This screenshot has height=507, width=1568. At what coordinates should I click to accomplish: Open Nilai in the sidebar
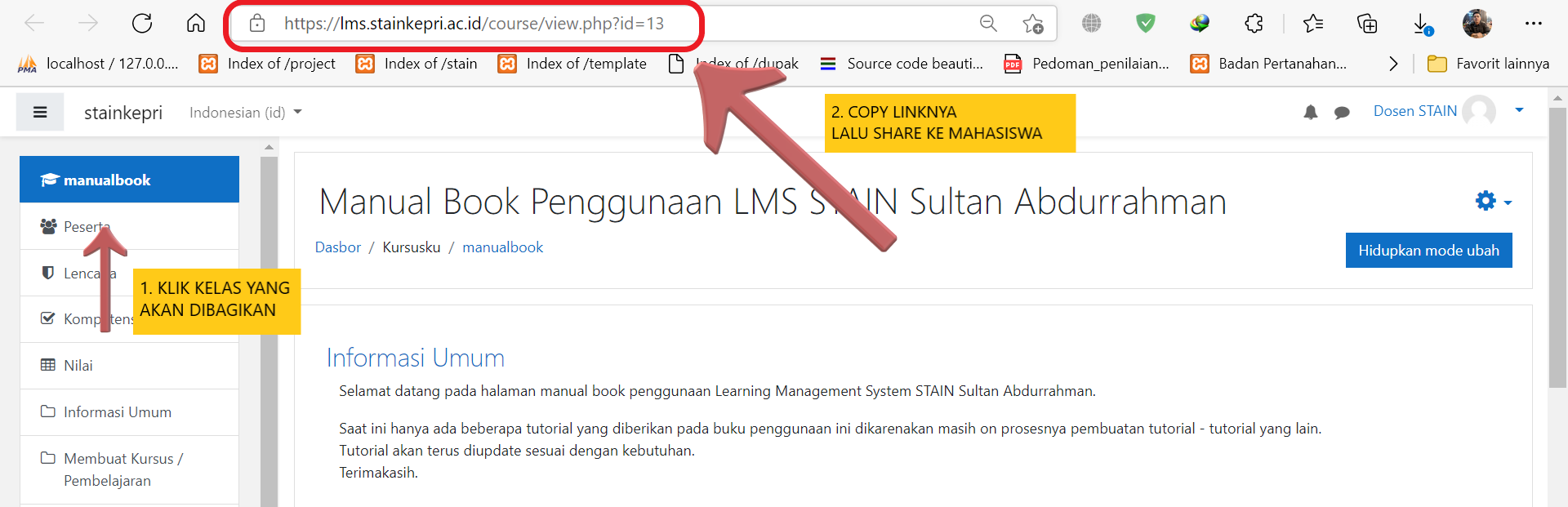coord(78,366)
